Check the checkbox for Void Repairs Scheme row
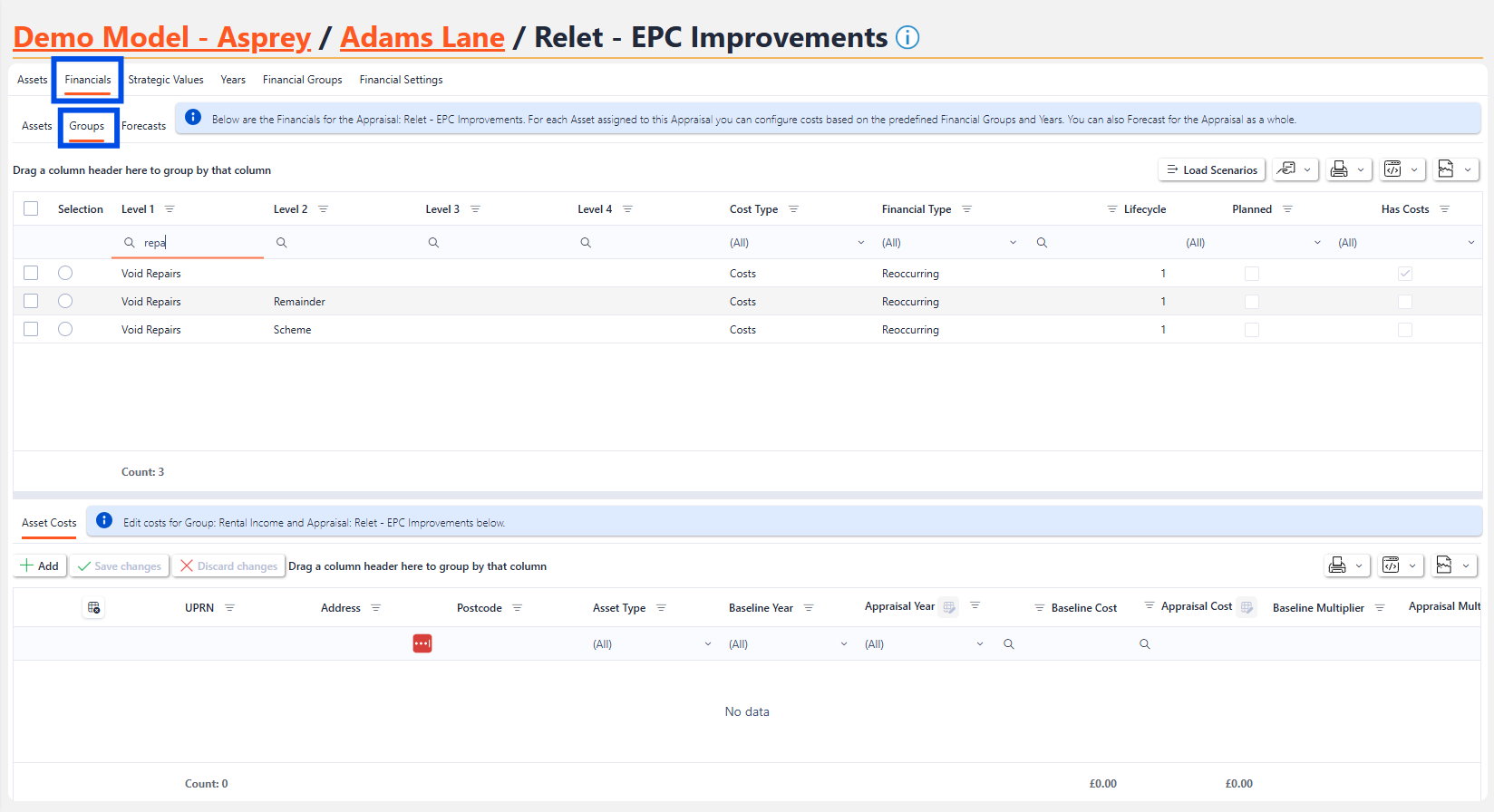 (x=31, y=329)
